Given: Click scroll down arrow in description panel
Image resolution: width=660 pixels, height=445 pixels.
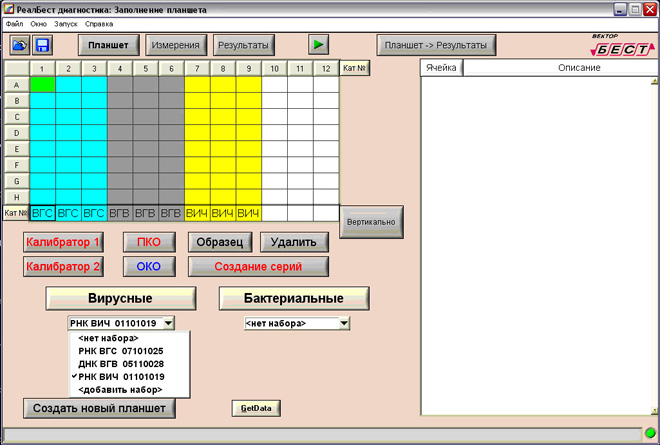Looking at the screenshot, I should 654,411.
